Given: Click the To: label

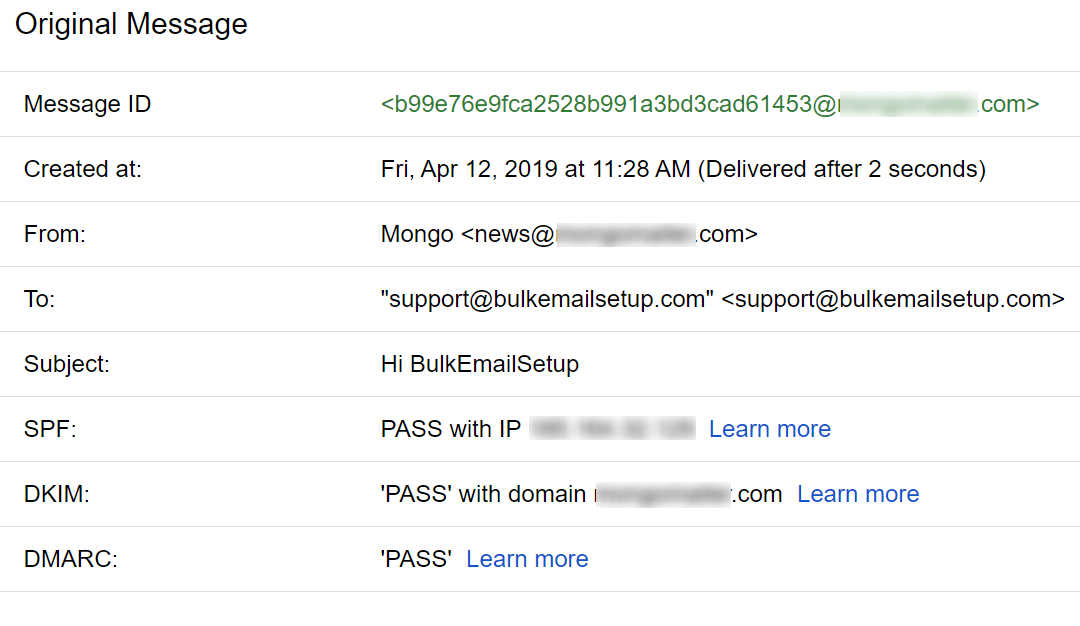Looking at the screenshot, I should (39, 299).
